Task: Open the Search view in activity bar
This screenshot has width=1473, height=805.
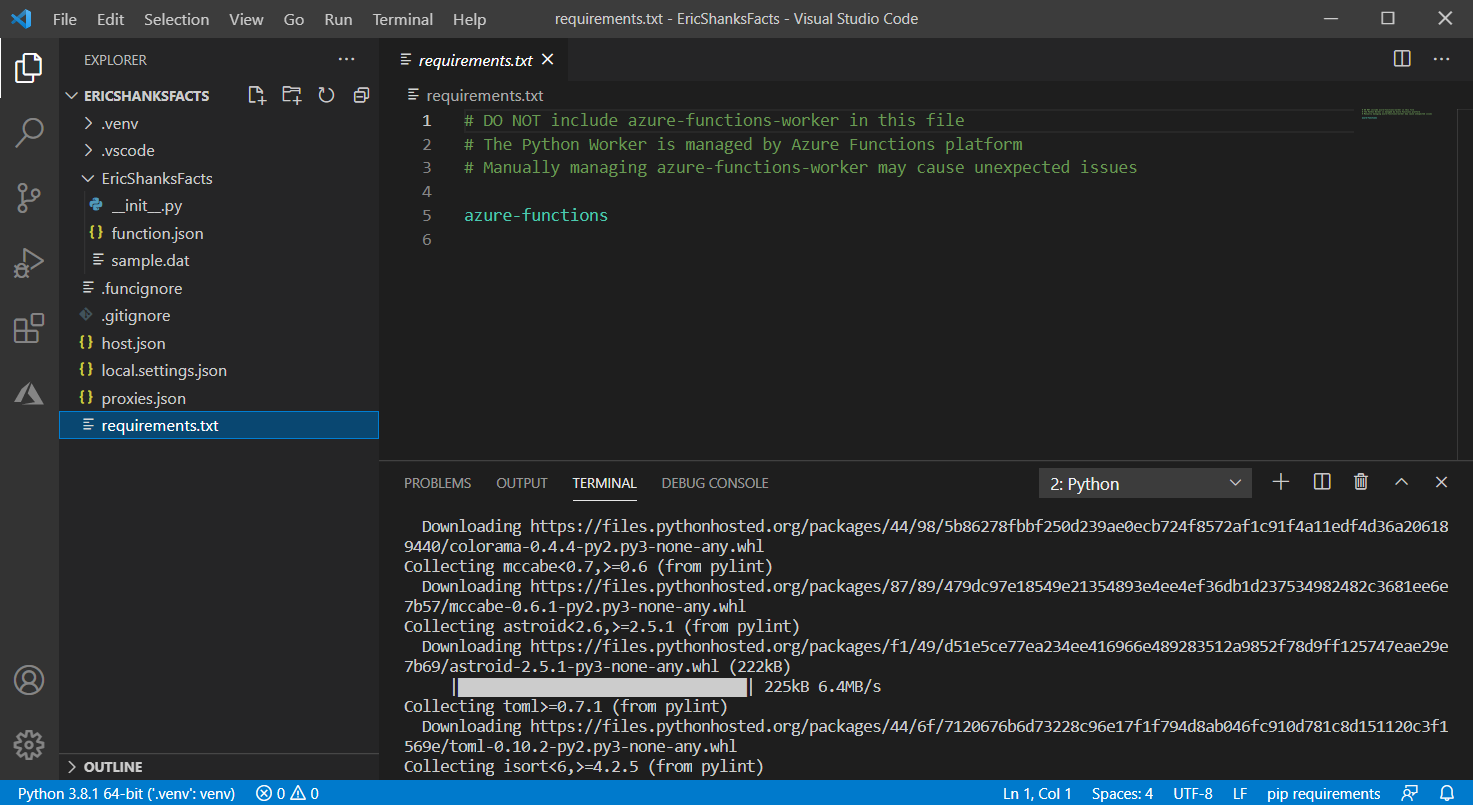Action: [x=29, y=133]
